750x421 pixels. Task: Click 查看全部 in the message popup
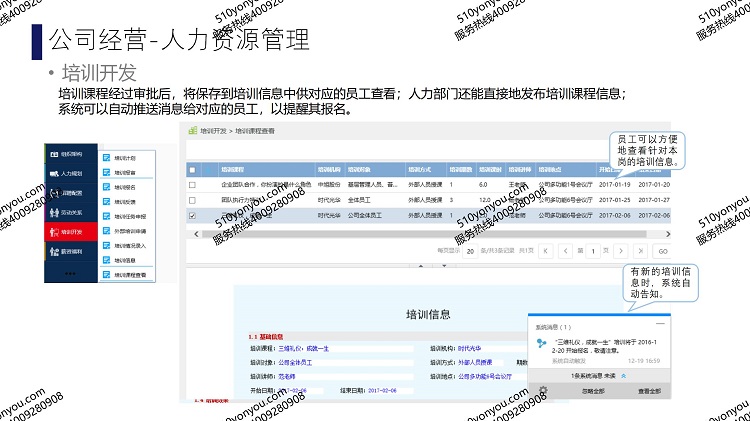click(649, 389)
